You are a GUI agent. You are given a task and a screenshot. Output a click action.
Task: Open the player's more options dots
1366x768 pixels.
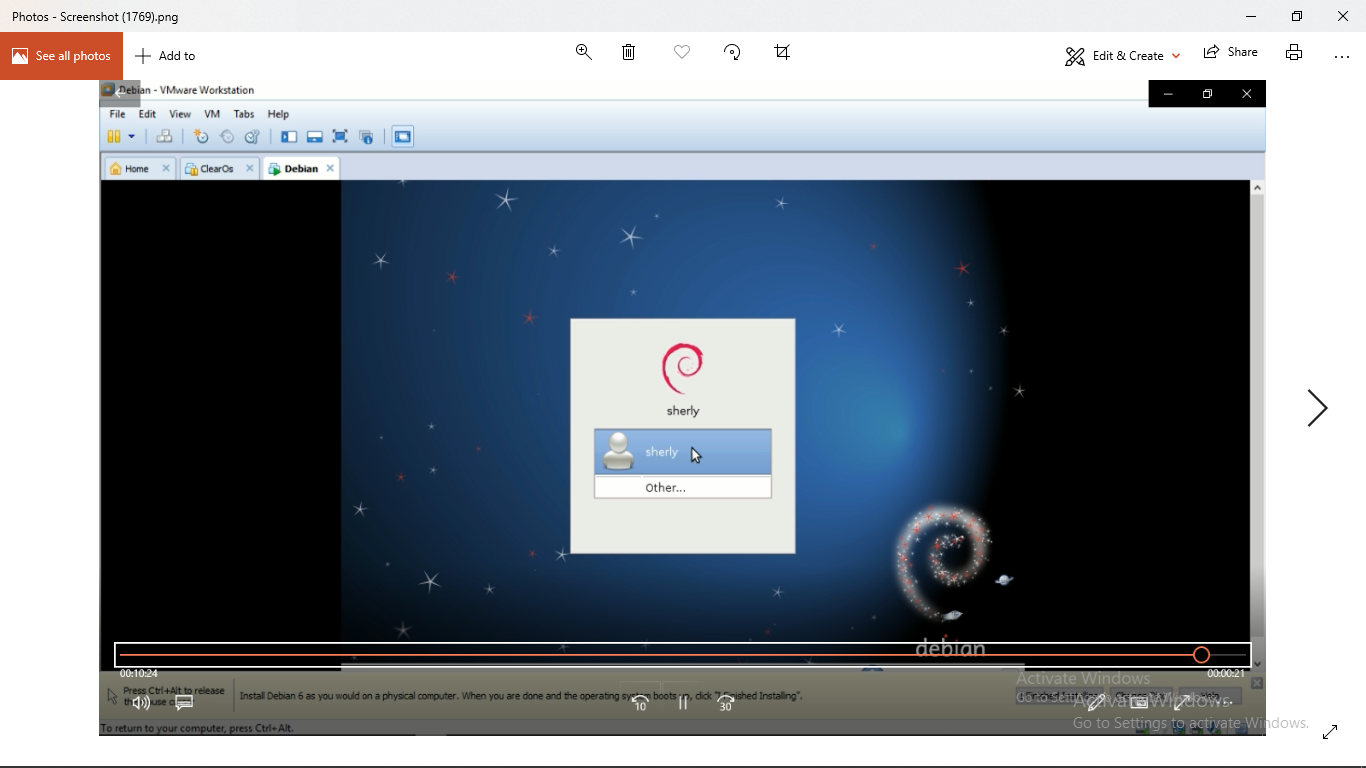click(x=1225, y=702)
